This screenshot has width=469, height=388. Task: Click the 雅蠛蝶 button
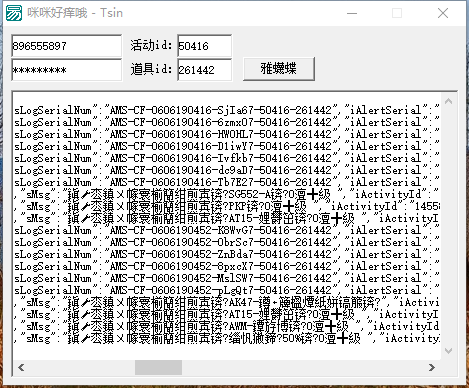[279, 69]
